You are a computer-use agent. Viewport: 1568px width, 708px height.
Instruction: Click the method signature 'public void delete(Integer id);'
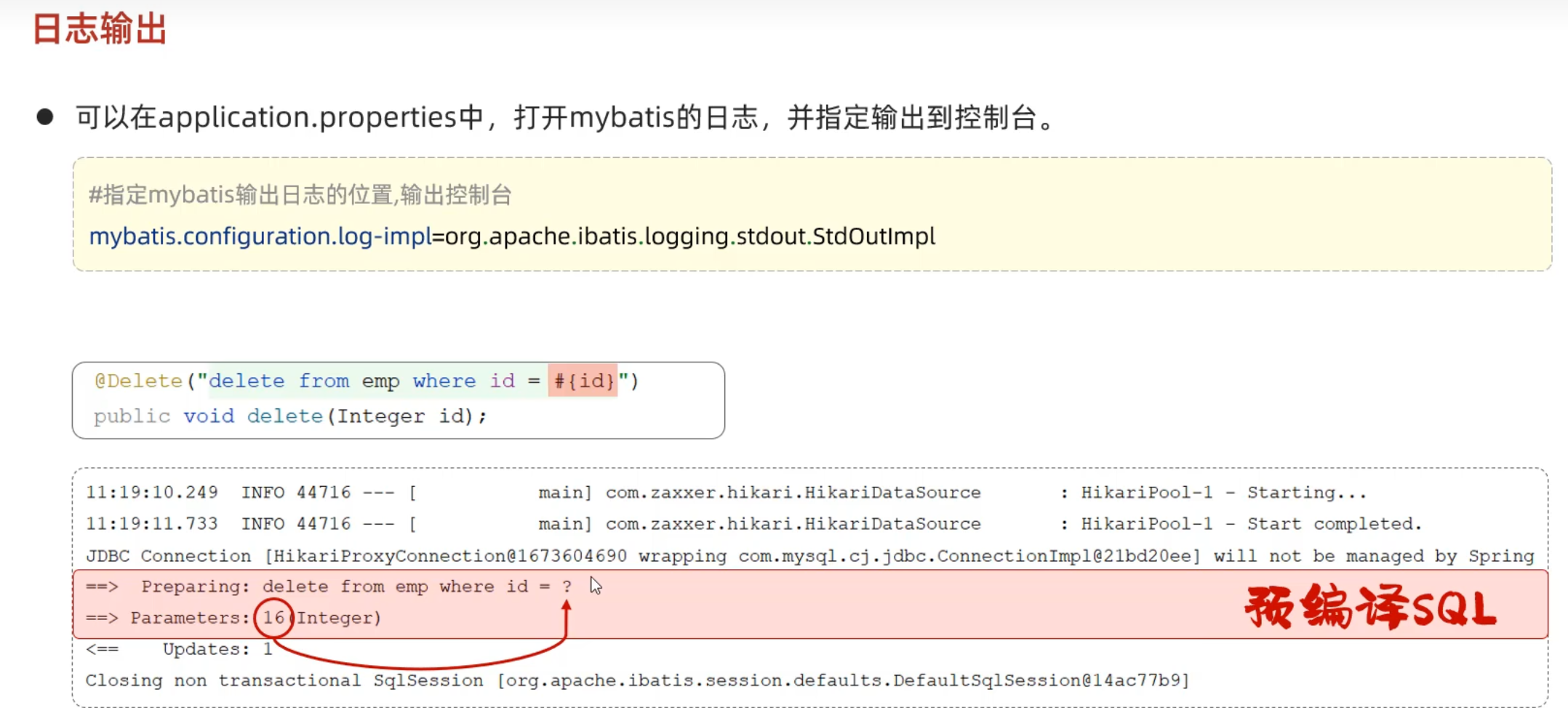click(290, 416)
